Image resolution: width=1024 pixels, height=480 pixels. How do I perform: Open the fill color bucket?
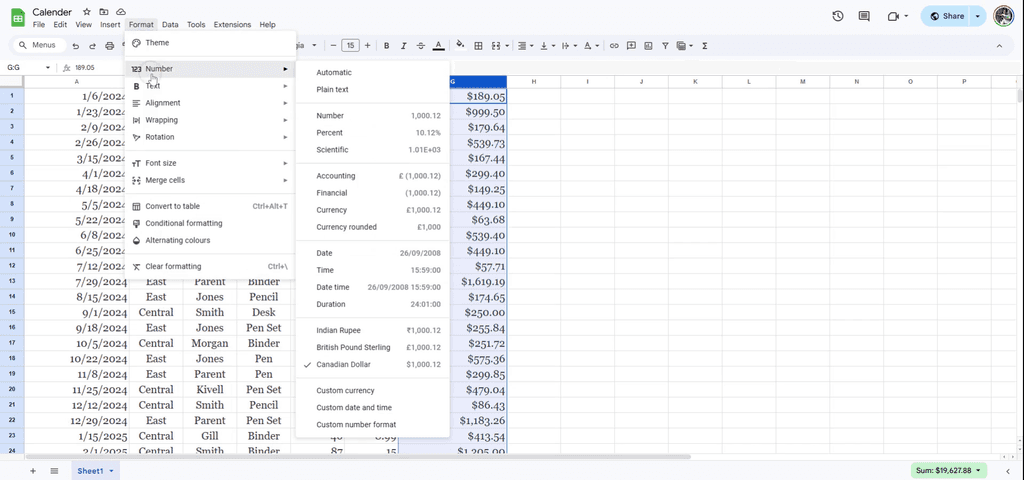pyautogui.click(x=460, y=46)
